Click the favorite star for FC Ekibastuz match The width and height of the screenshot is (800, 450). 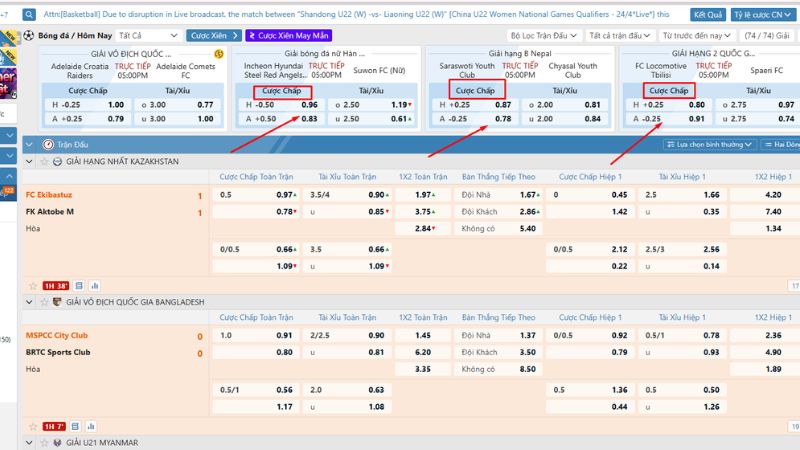click(32, 286)
